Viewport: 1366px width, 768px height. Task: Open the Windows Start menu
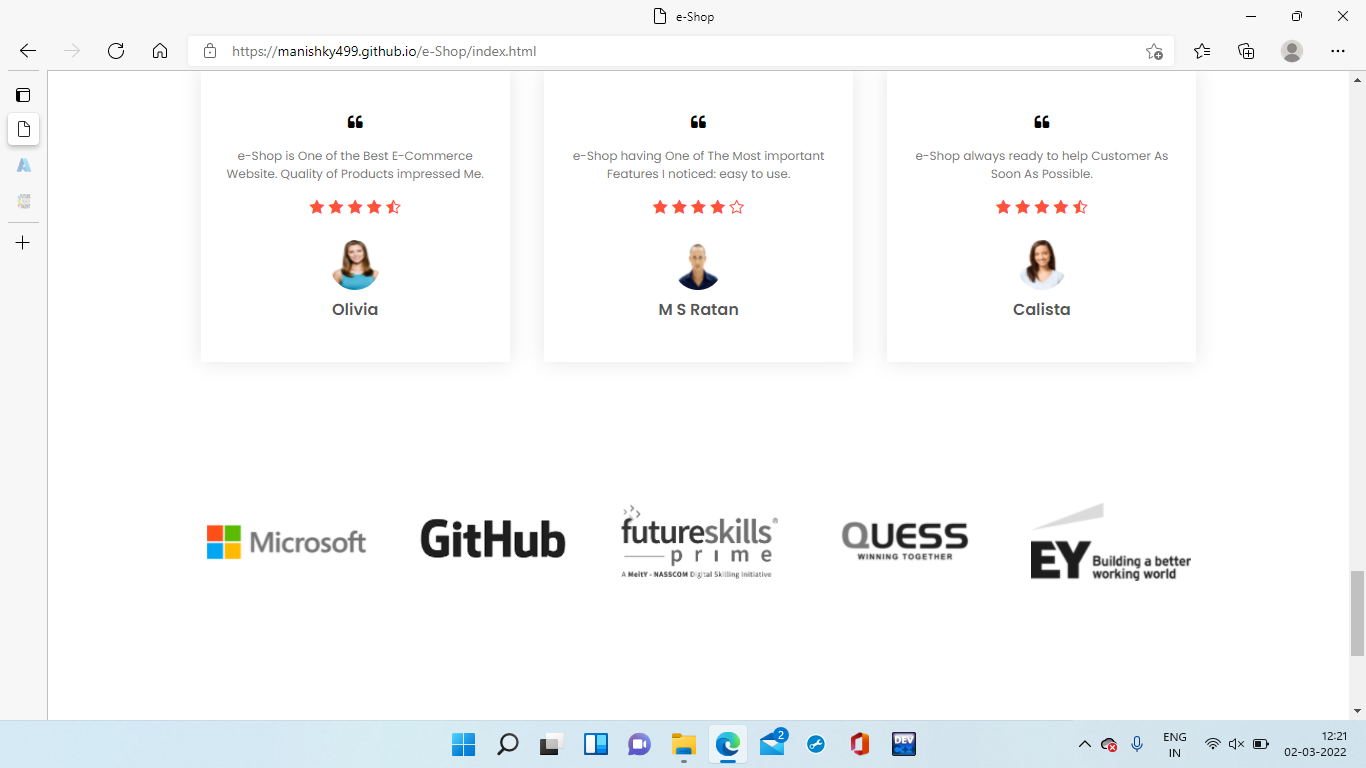coord(463,744)
